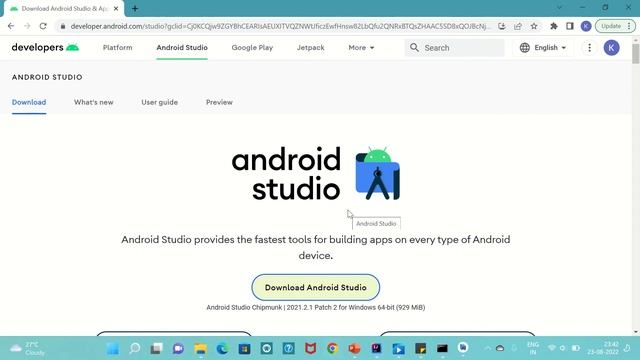This screenshot has width=640, height=360.
Task: Switch to the What's new tab
Action: click(x=93, y=102)
